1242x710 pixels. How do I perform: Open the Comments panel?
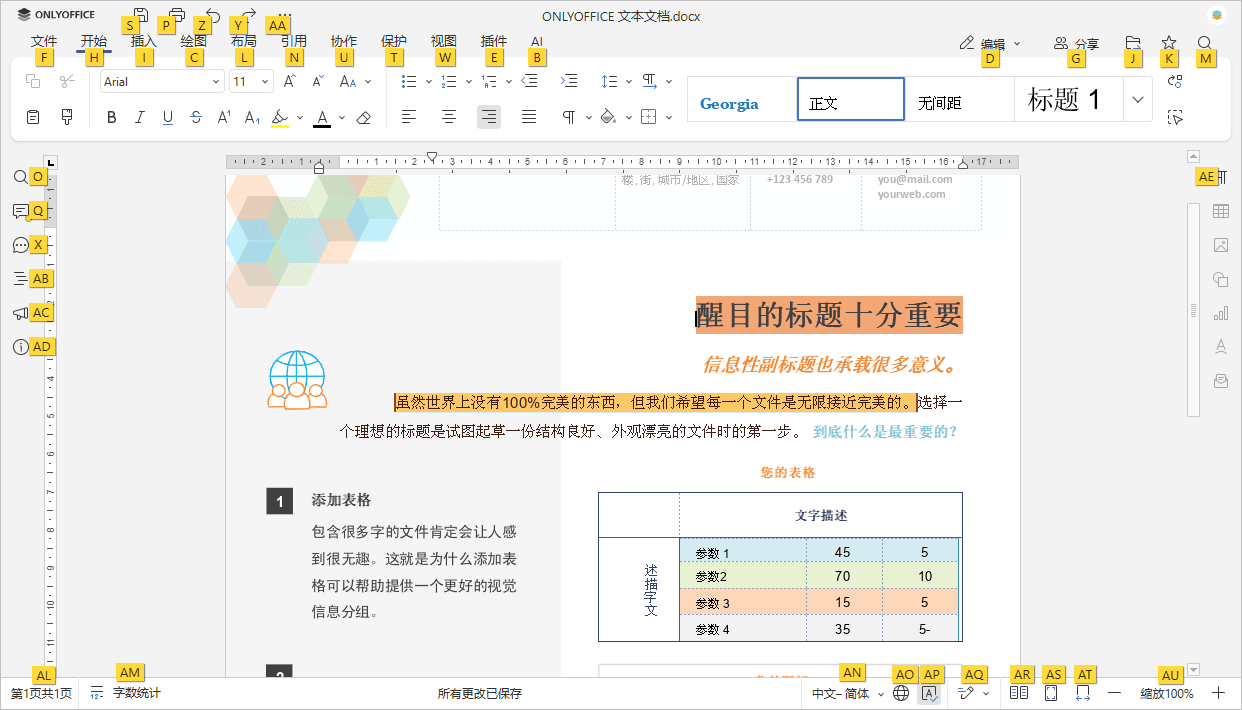[x=20, y=211]
